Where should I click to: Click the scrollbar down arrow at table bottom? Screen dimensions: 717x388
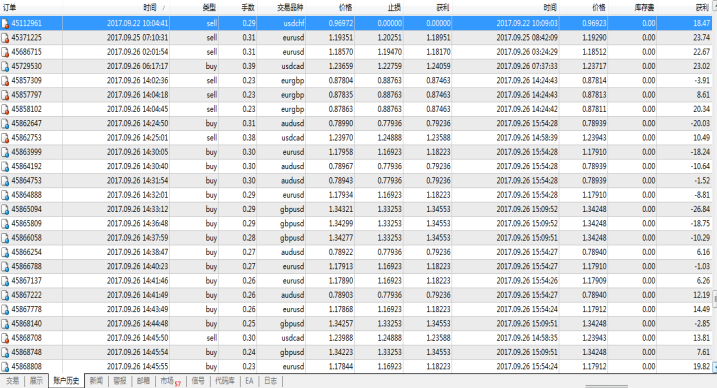[x=715, y=367]
